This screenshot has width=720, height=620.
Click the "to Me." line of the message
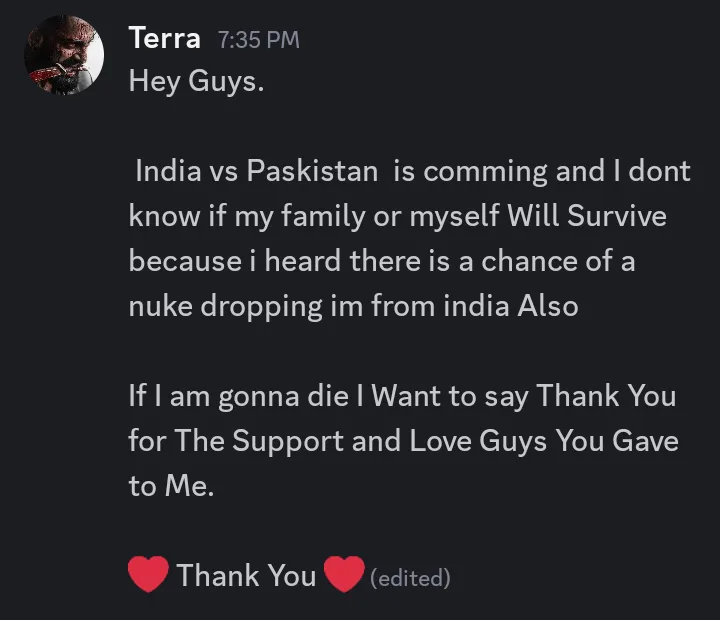point(171,486)
